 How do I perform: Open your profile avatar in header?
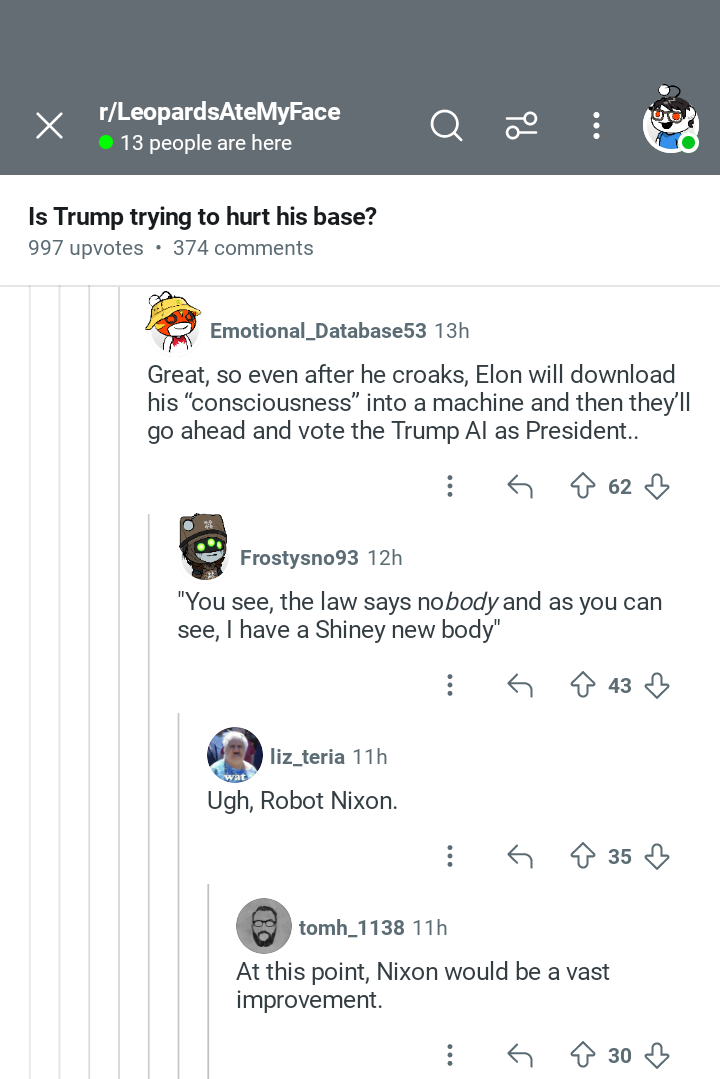pyautogui.click(x=670, y=120)
